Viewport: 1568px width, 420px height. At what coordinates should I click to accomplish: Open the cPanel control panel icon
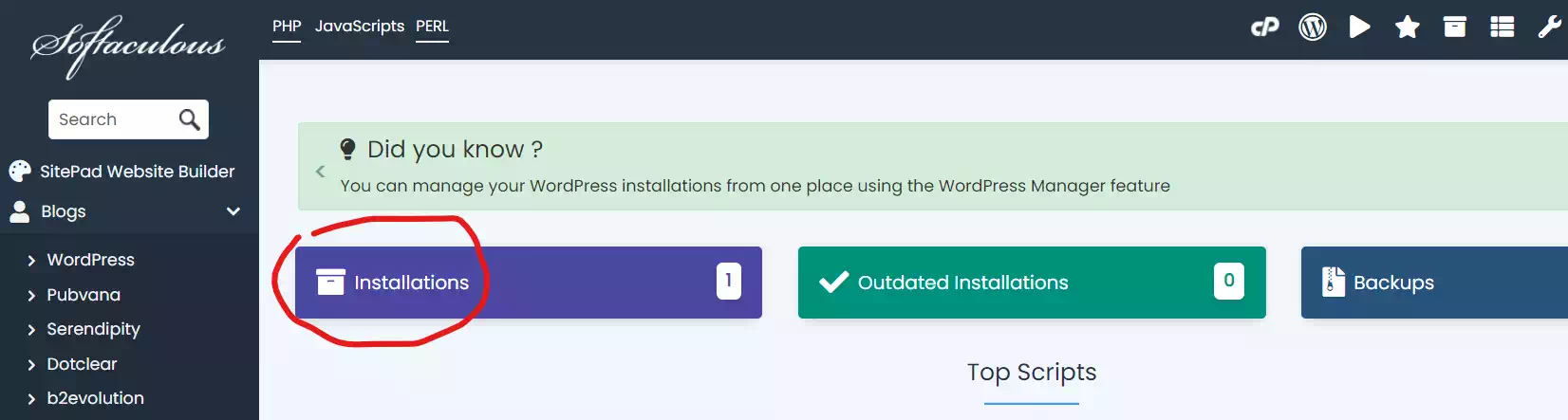1265,27
